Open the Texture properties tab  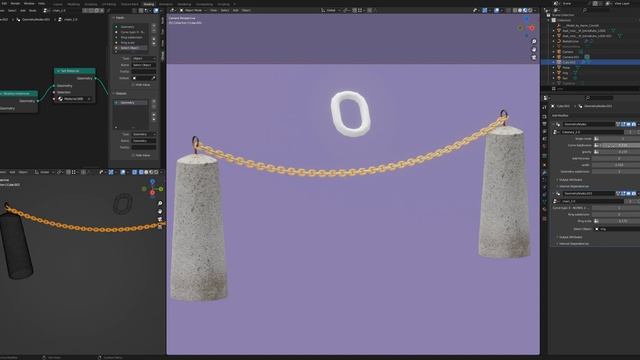[x=544, y=219]
